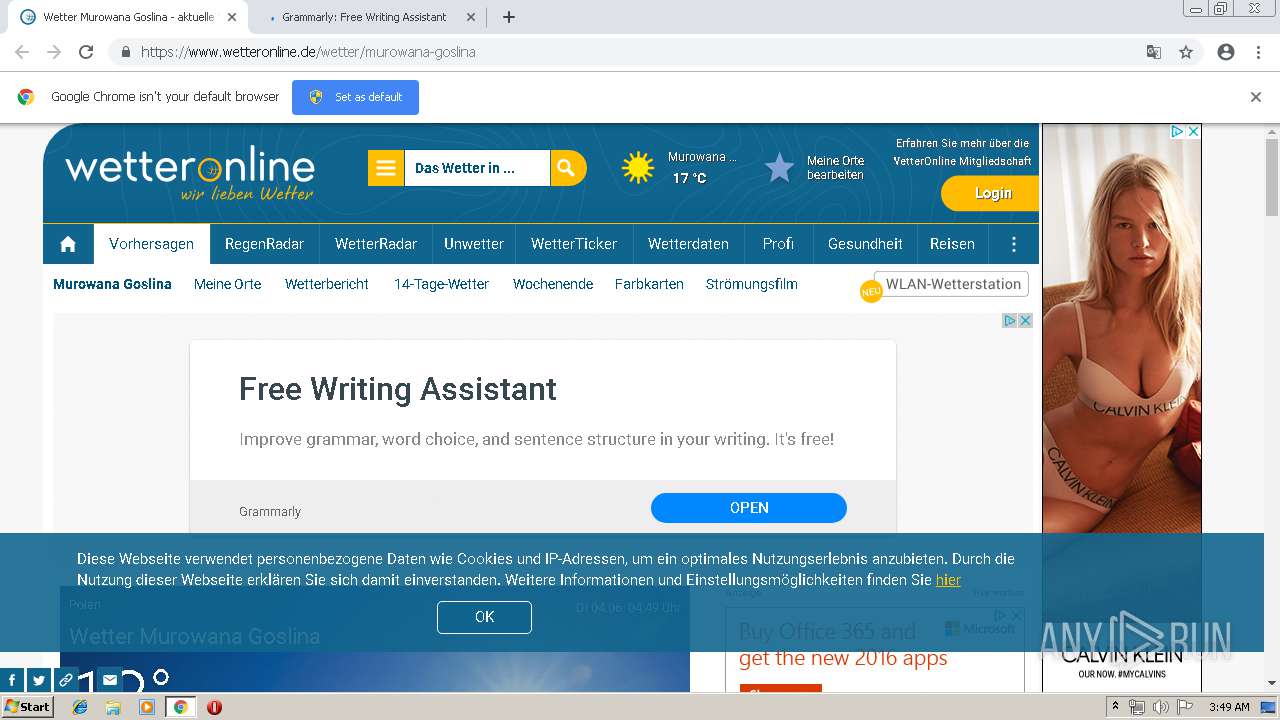The width and height of the screenshot is (1280, 720).
Task: Open the Profi menu item
Action: (x=778, y=244)
